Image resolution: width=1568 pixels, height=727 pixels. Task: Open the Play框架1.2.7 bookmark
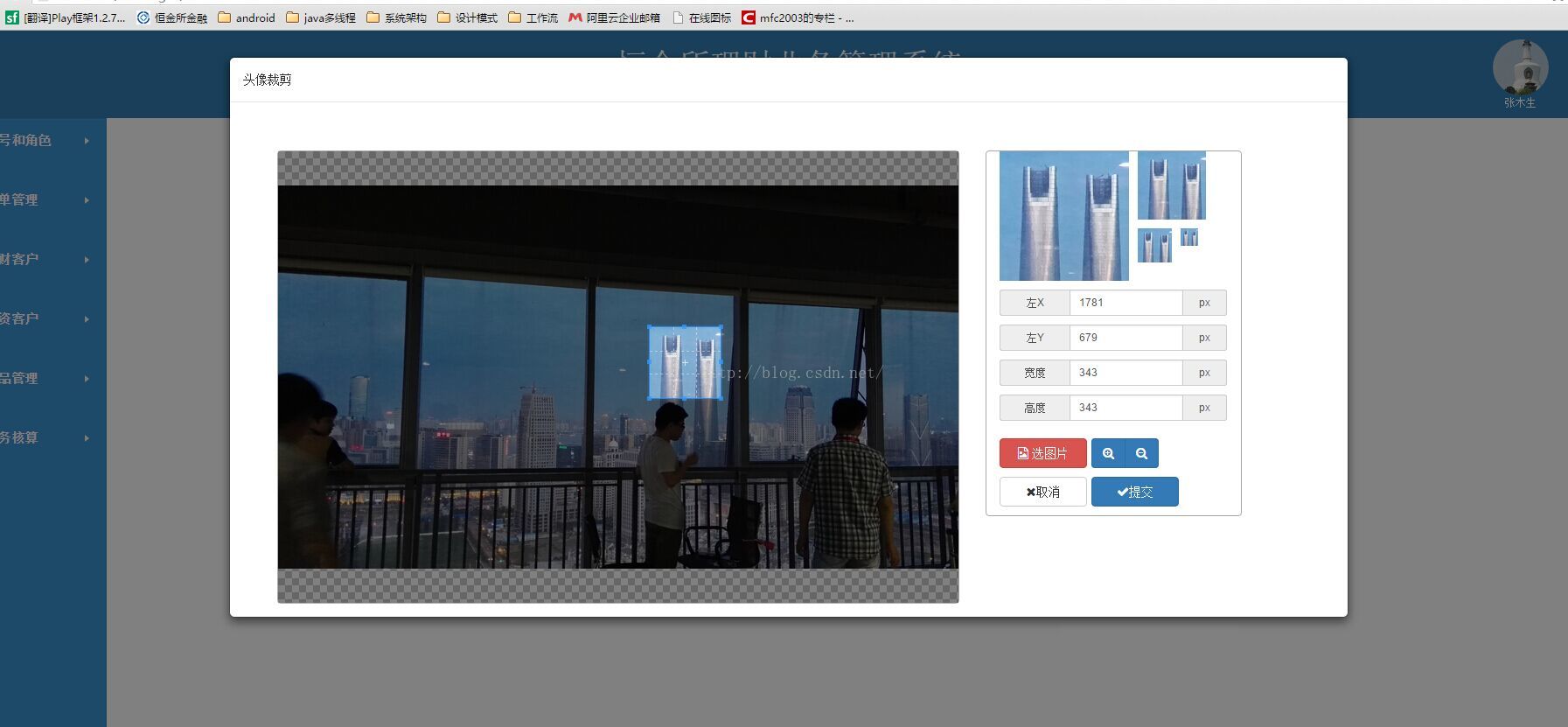coord(66,17)
